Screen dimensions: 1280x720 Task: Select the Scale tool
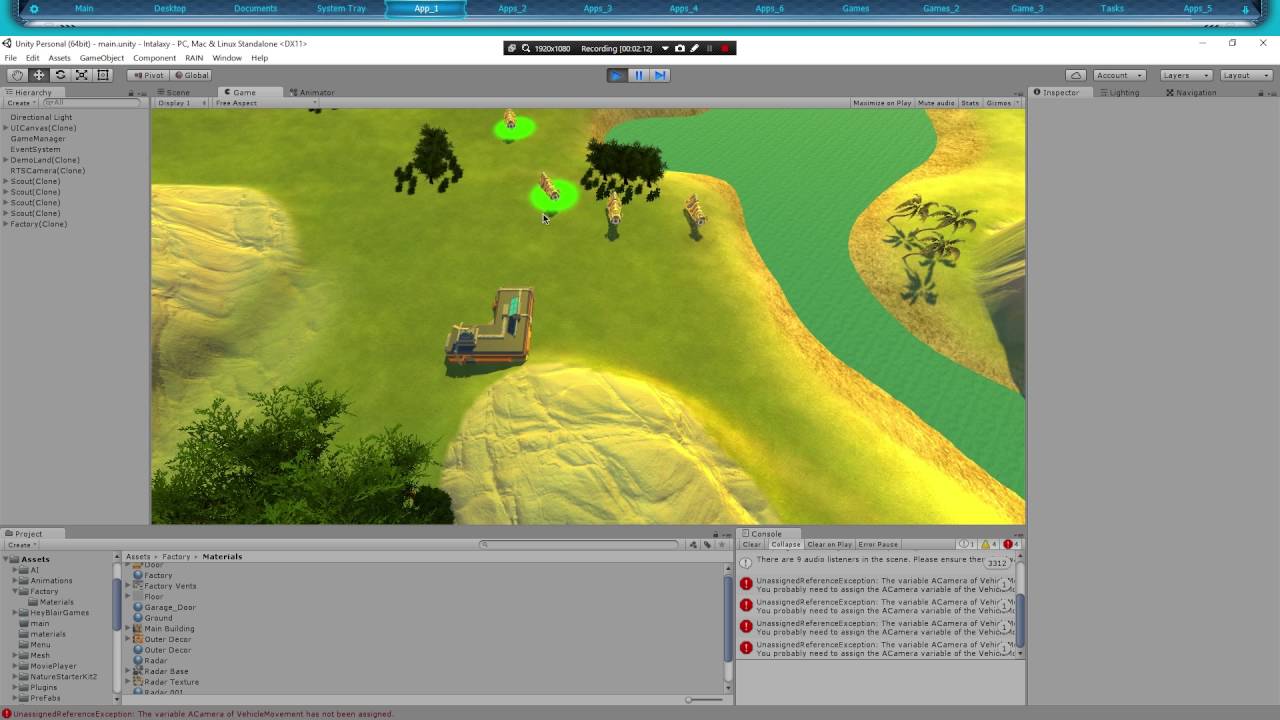pyautogui.click(x=82, y=75)
